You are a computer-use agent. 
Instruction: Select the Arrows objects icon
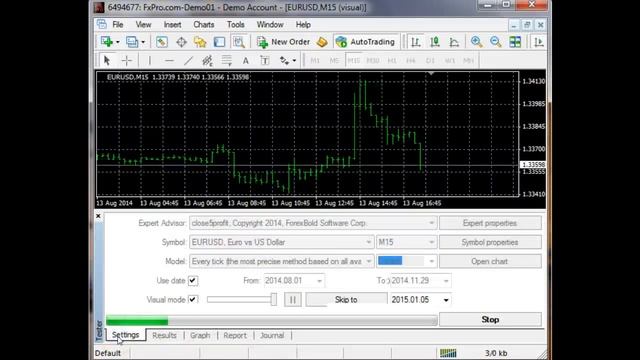(x=284, y=60)
